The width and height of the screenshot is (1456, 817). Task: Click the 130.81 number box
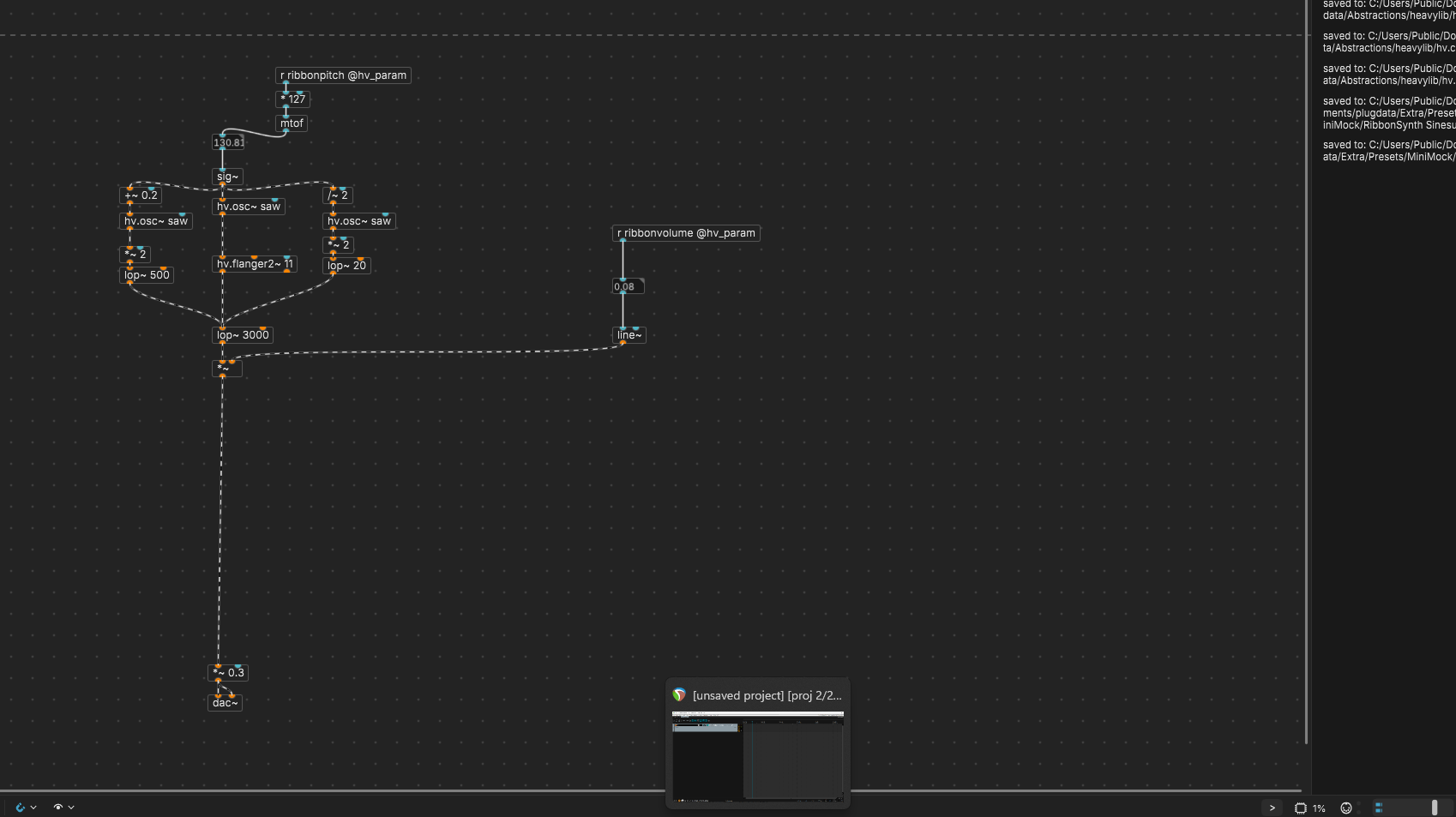click(x=228, y=142)
